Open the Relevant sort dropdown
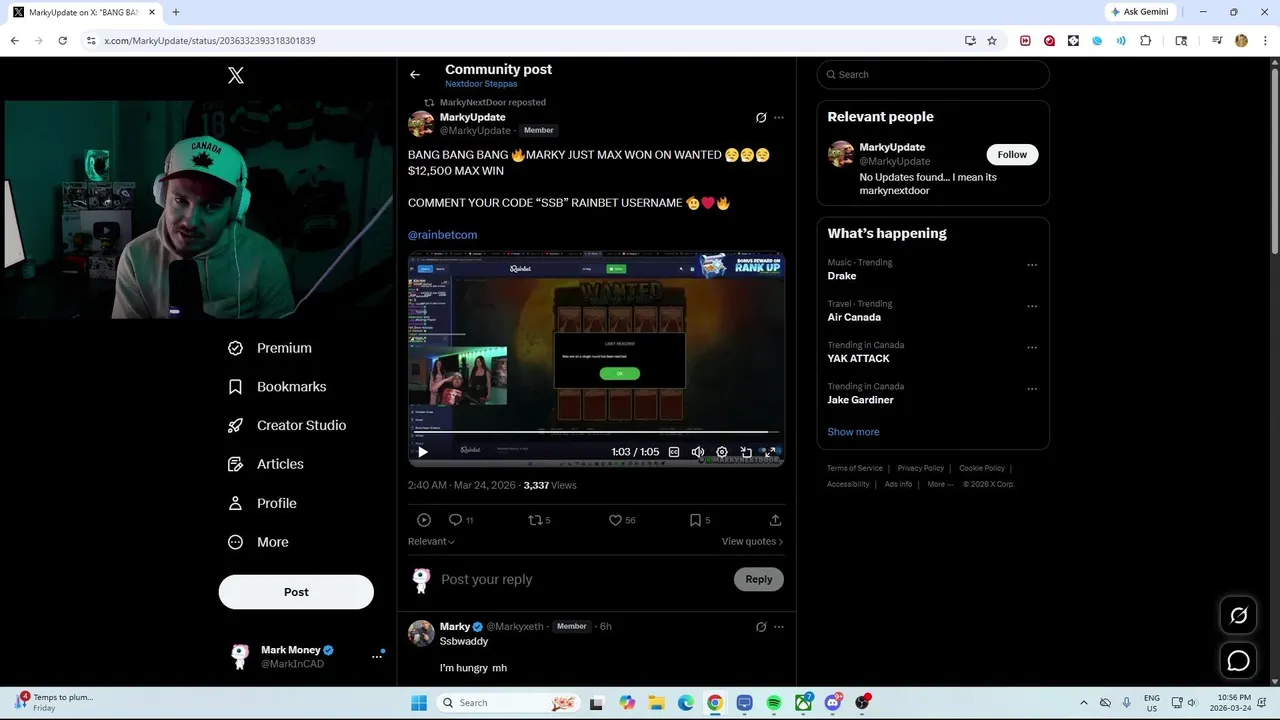The image size is (1280, 720). 431,541
